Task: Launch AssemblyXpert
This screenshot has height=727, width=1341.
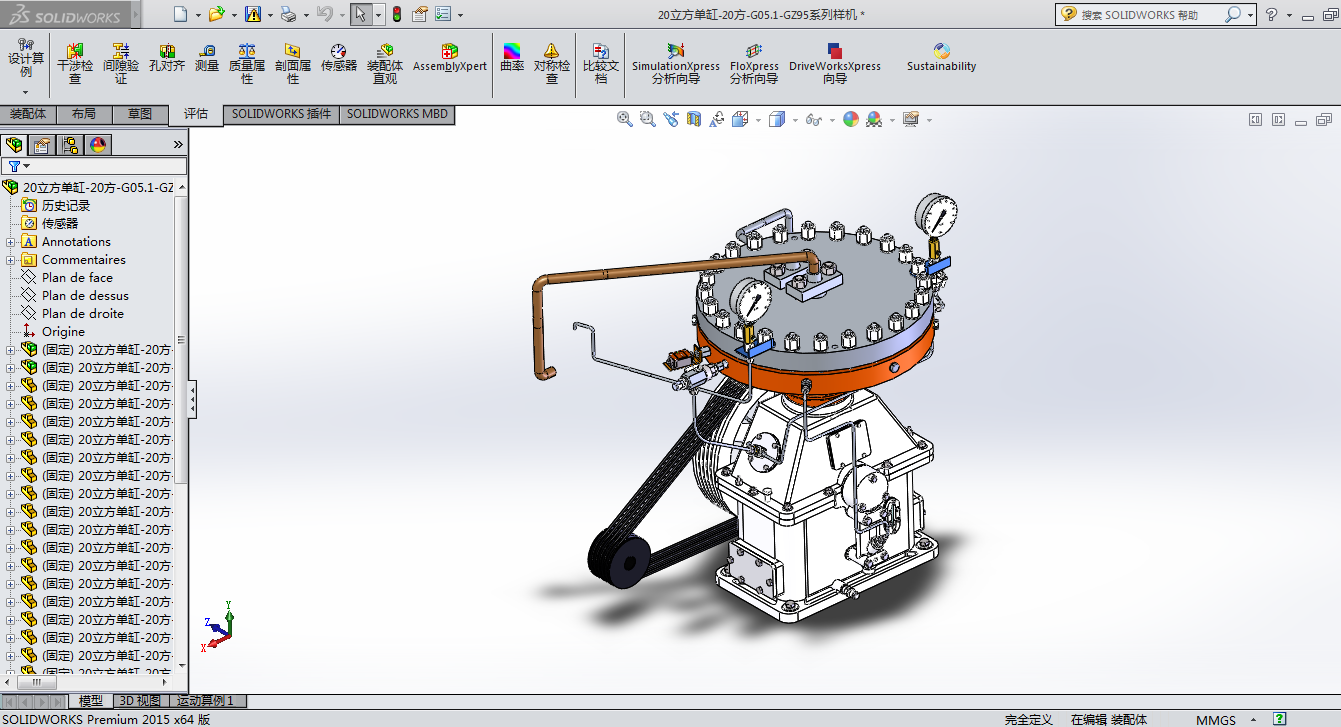Action: point(450,58)
